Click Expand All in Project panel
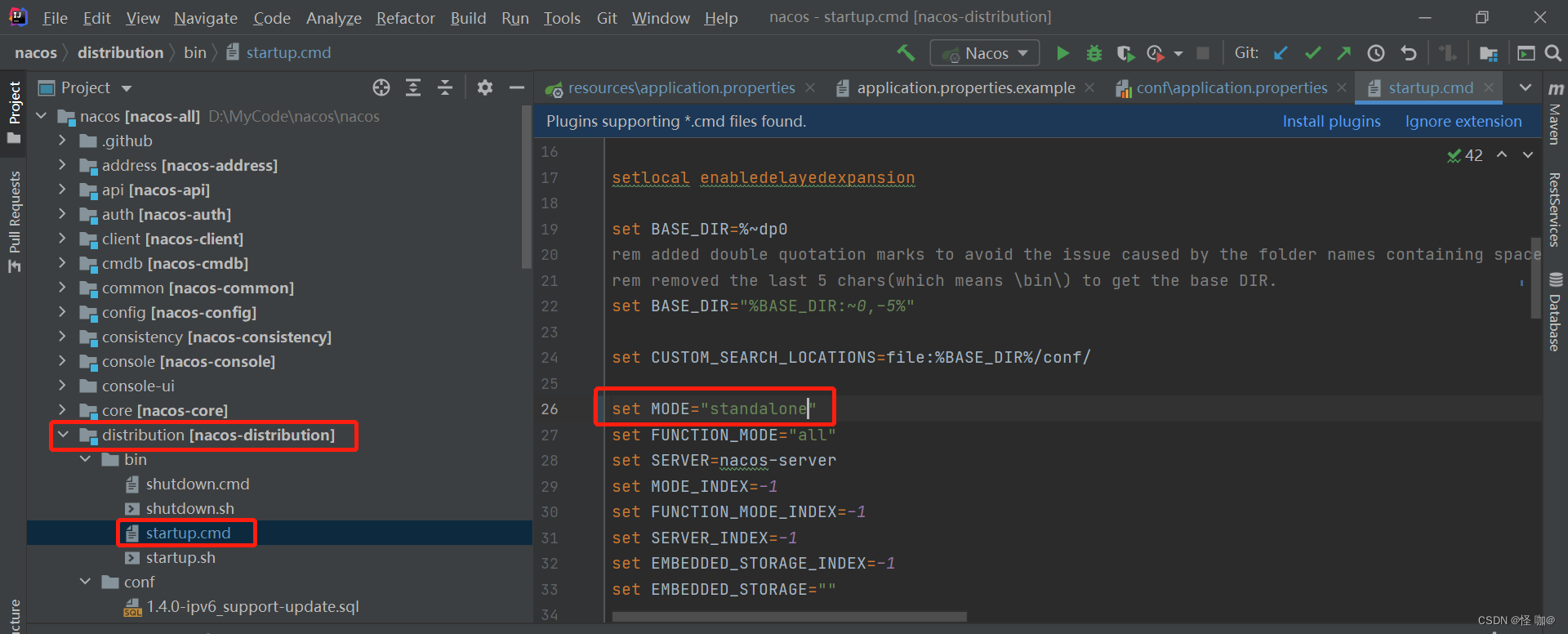 413,87
